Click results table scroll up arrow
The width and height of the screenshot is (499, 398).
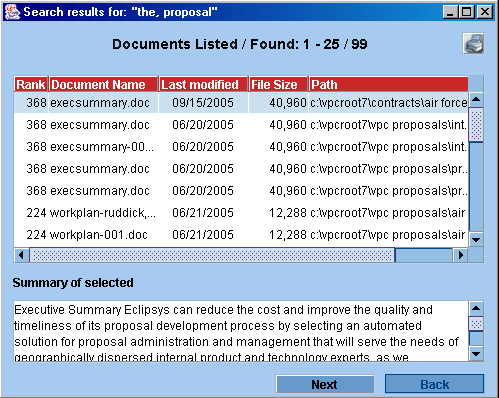476,99
